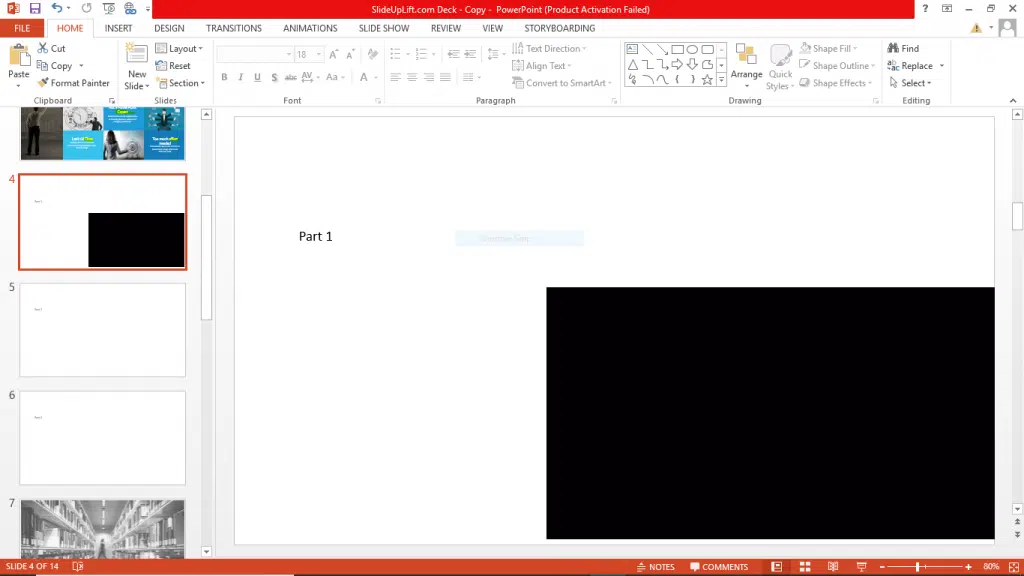The image size is (1024, 576).
Task: Start Slide Show from status bar icon
Action: click(x=861, y=567)
